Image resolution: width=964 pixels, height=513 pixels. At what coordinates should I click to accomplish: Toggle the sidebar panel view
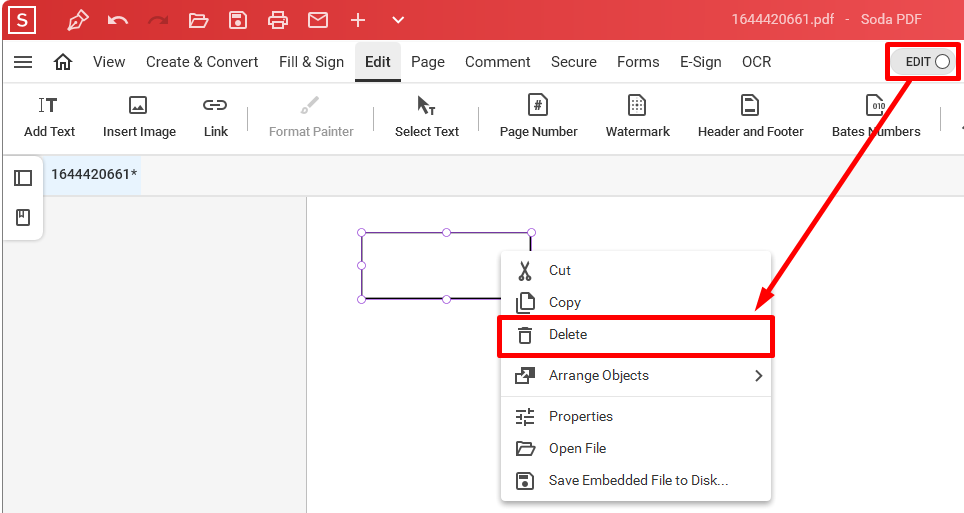(23, 178)
